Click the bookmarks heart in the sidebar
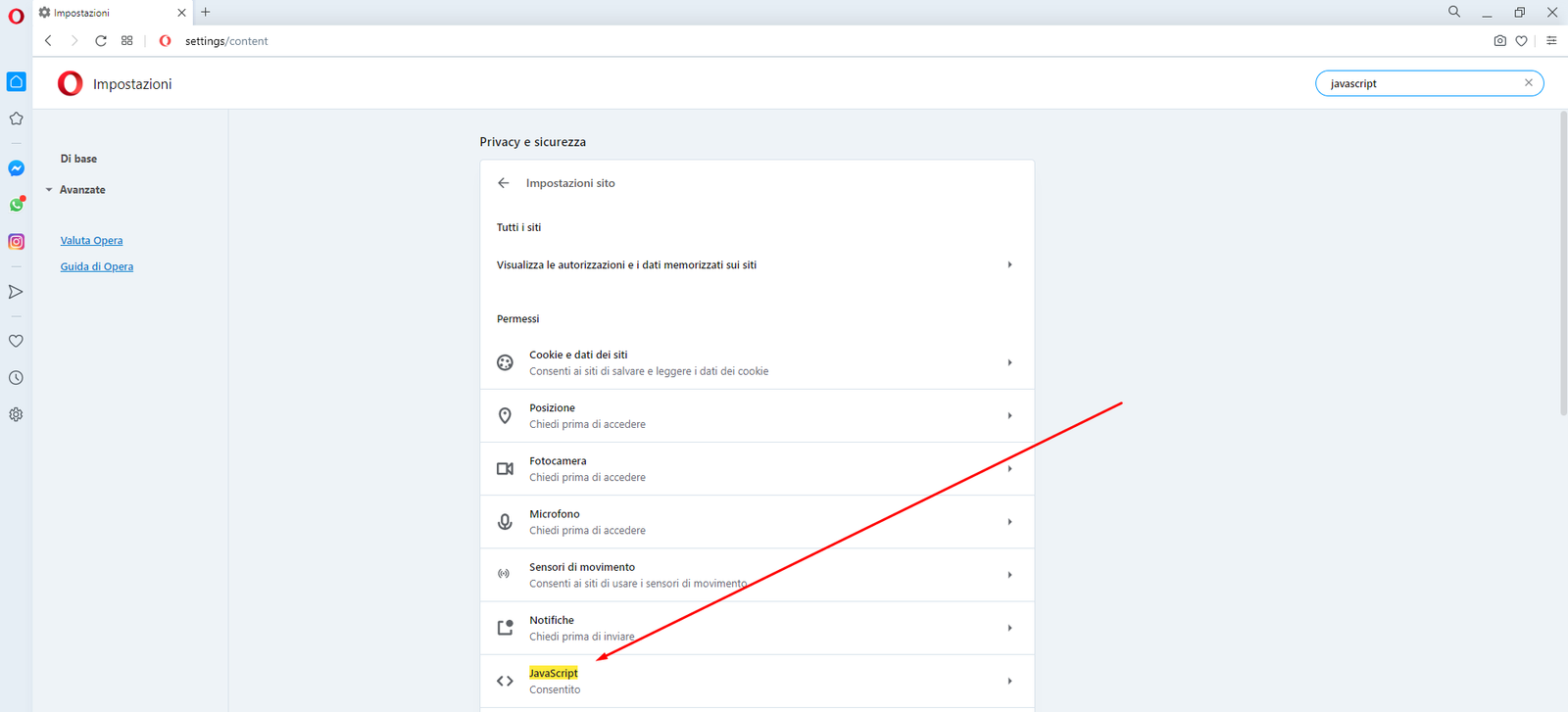Image resolution: width=1568 pixels, height=712 pixels. coord(17,341)
